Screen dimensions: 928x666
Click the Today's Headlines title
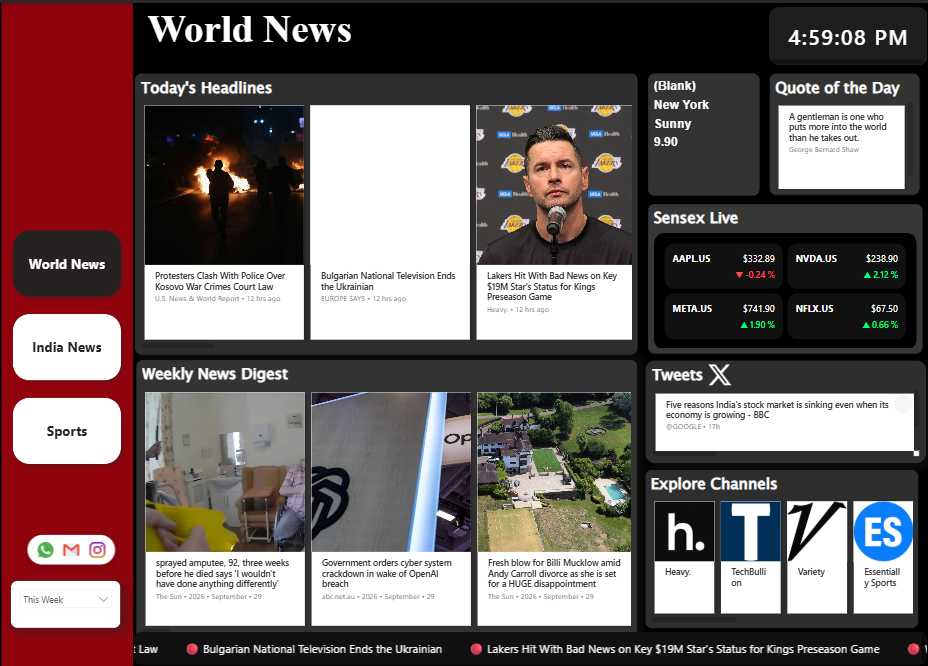[x=207, y=88]
